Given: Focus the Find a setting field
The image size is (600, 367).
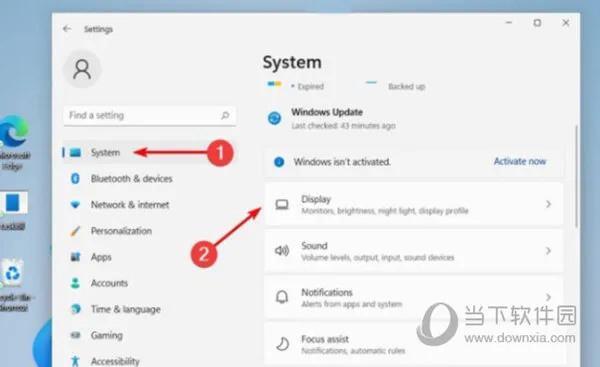Looking at the screenshot, I should tap(150, 116).
